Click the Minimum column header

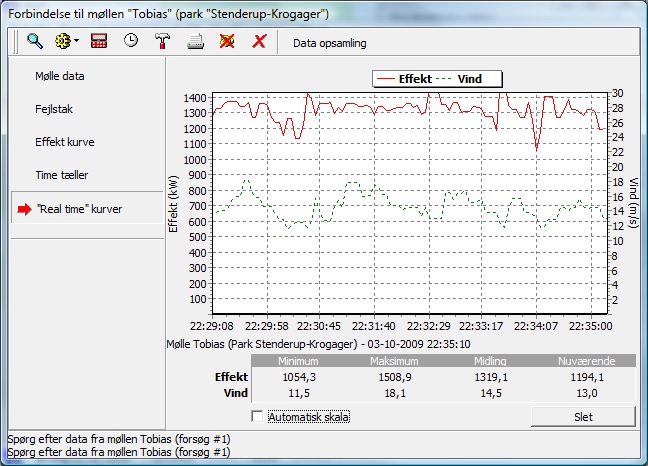point(298,361)
